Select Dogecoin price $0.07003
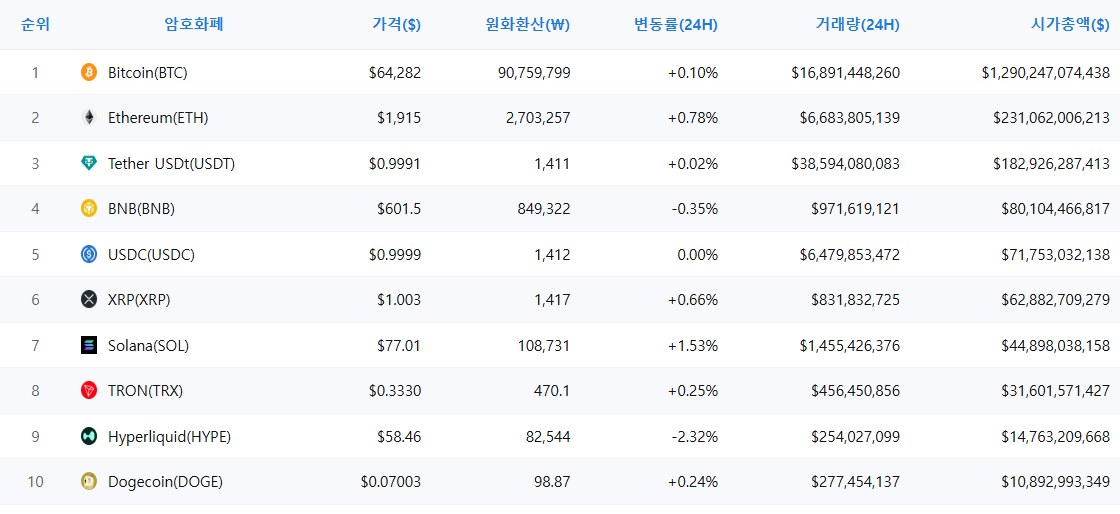 pyautogui.click(x=391, y=483)
